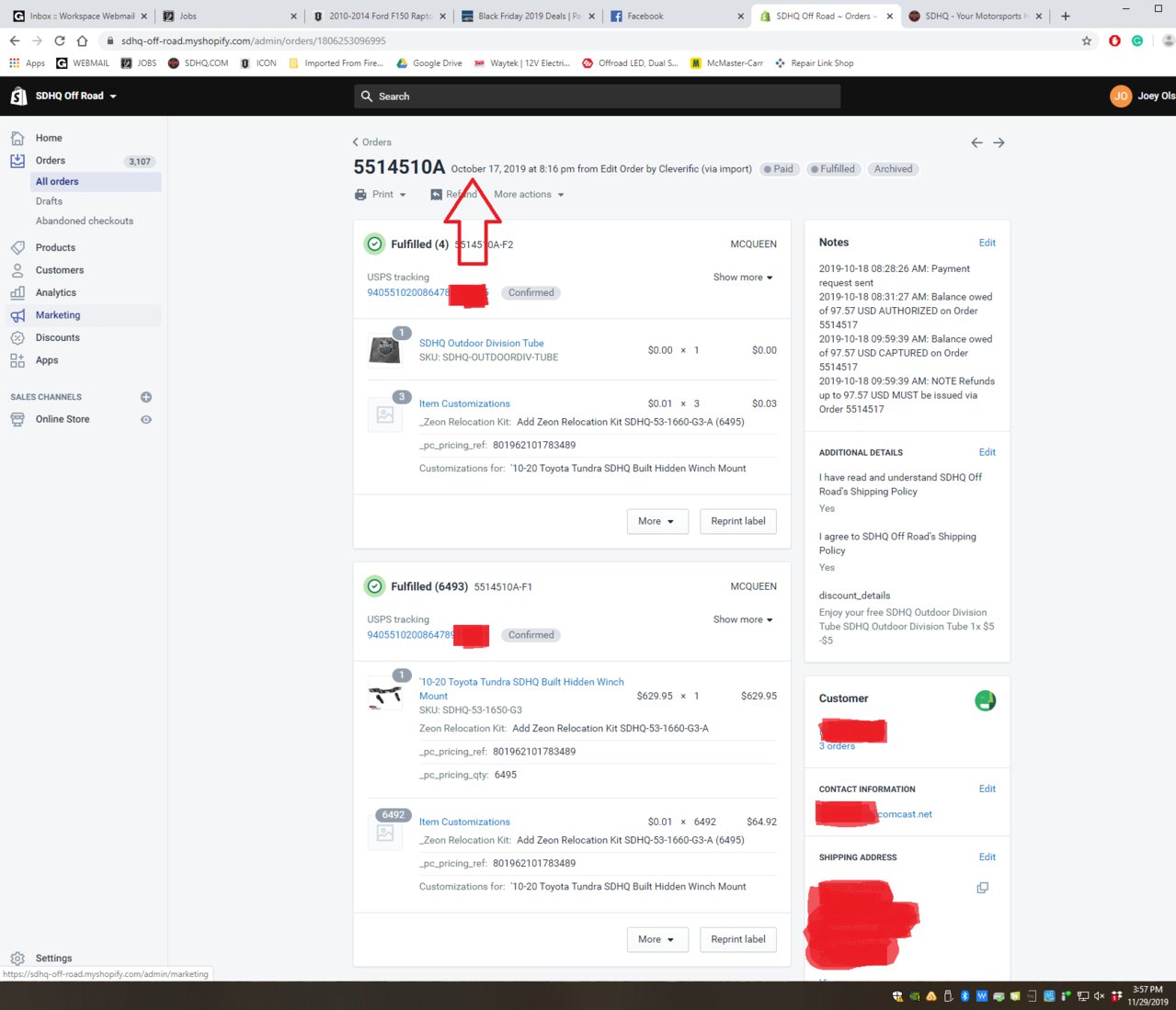Go to browser home page

[x=82, y=40]
